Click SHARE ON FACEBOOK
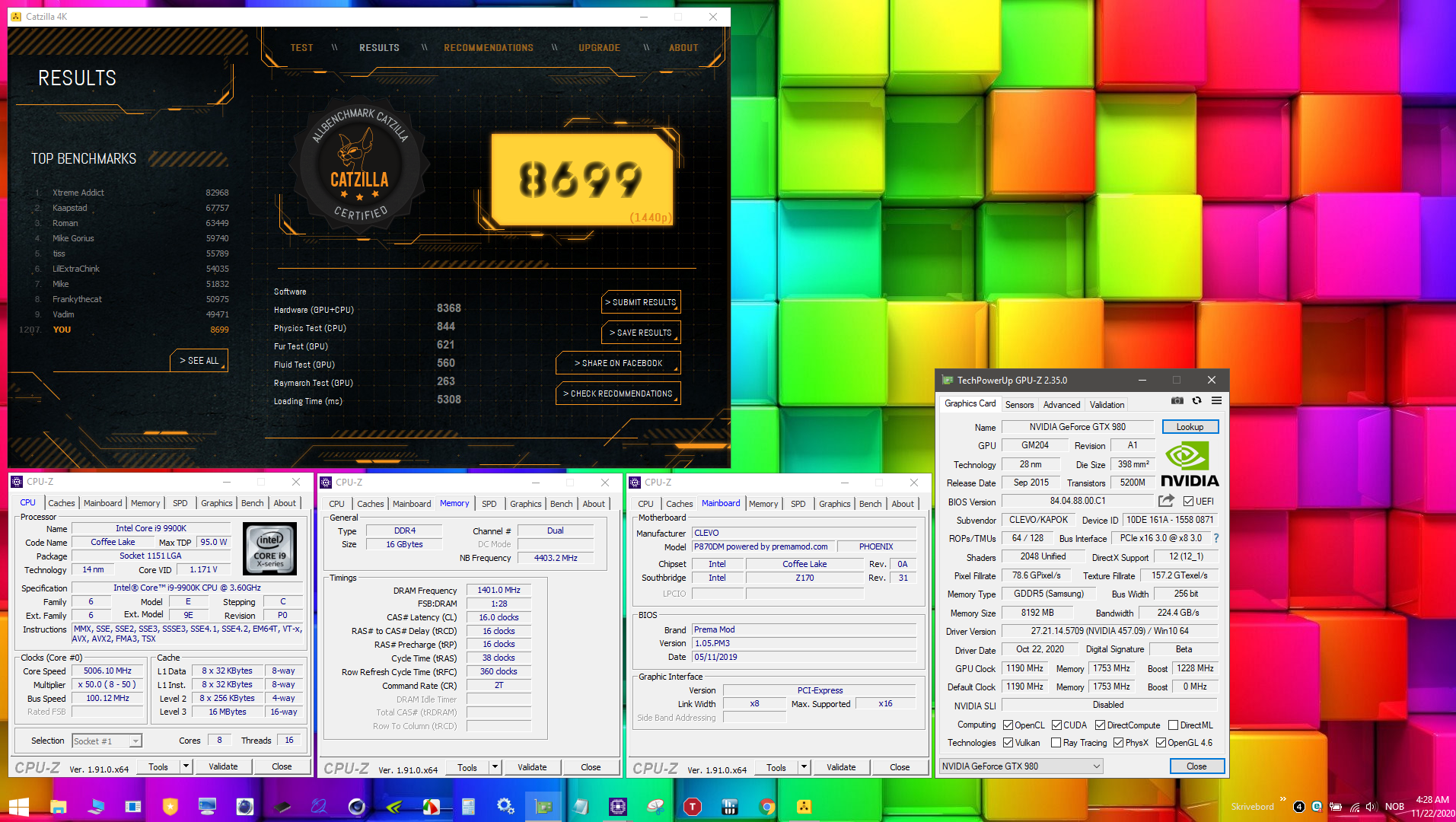The width and height of the screenshot is (1456, 822). [x=618, y=363]
